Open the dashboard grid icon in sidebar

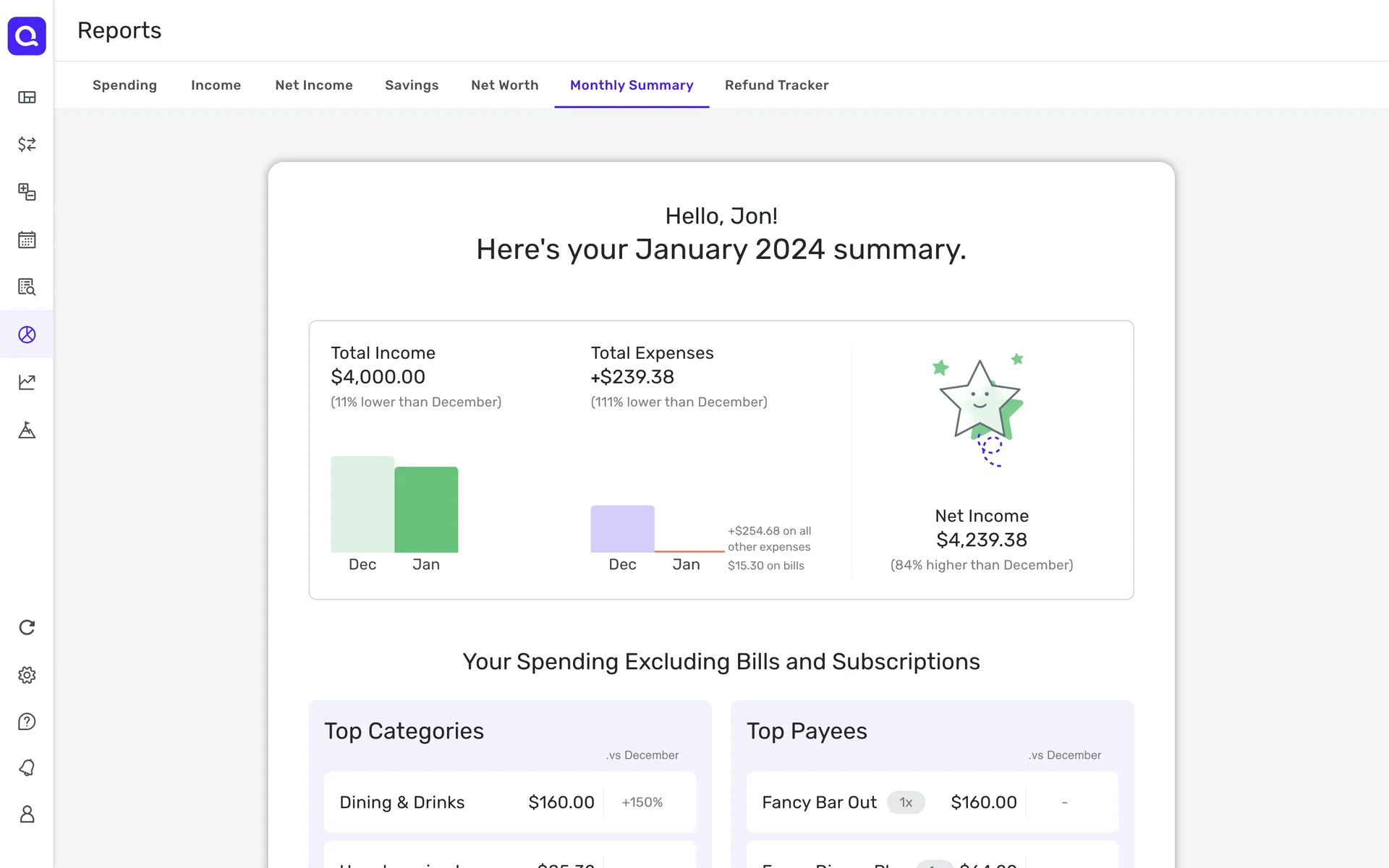click(27, 97)
